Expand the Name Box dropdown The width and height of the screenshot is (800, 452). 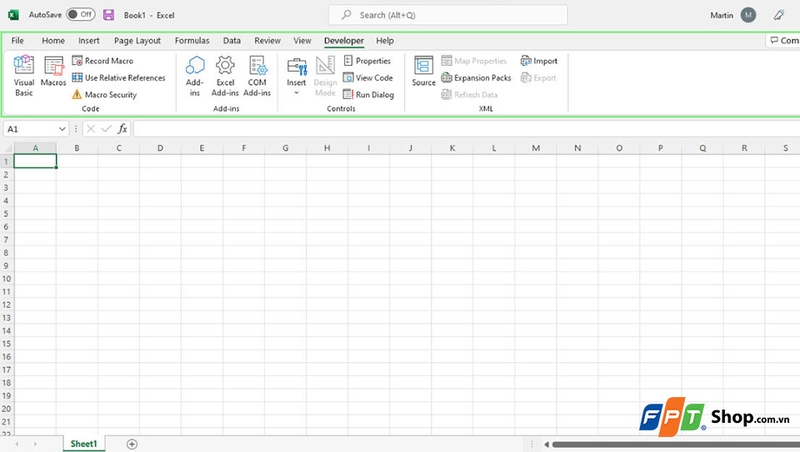pyautogui.click(x=62, y=129)
